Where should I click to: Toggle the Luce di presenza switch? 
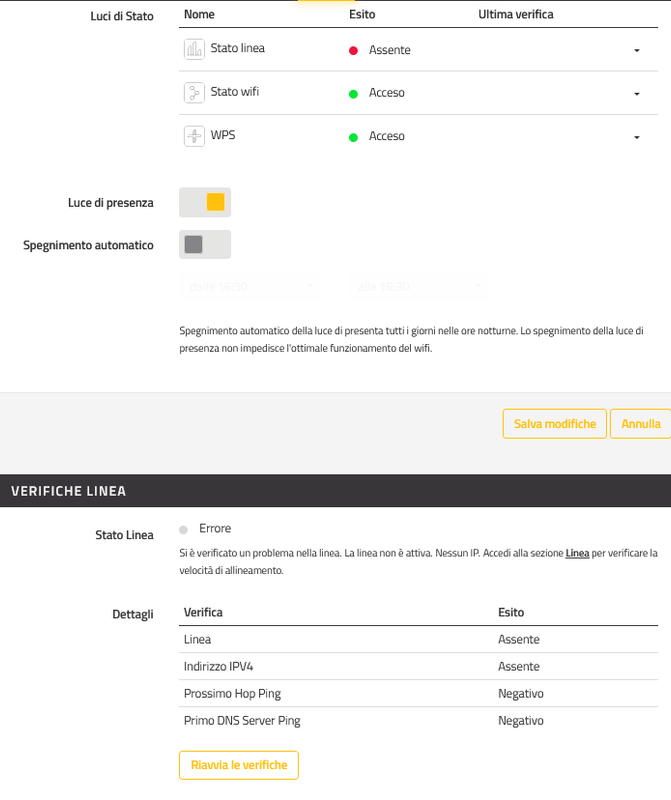(205, 202)
